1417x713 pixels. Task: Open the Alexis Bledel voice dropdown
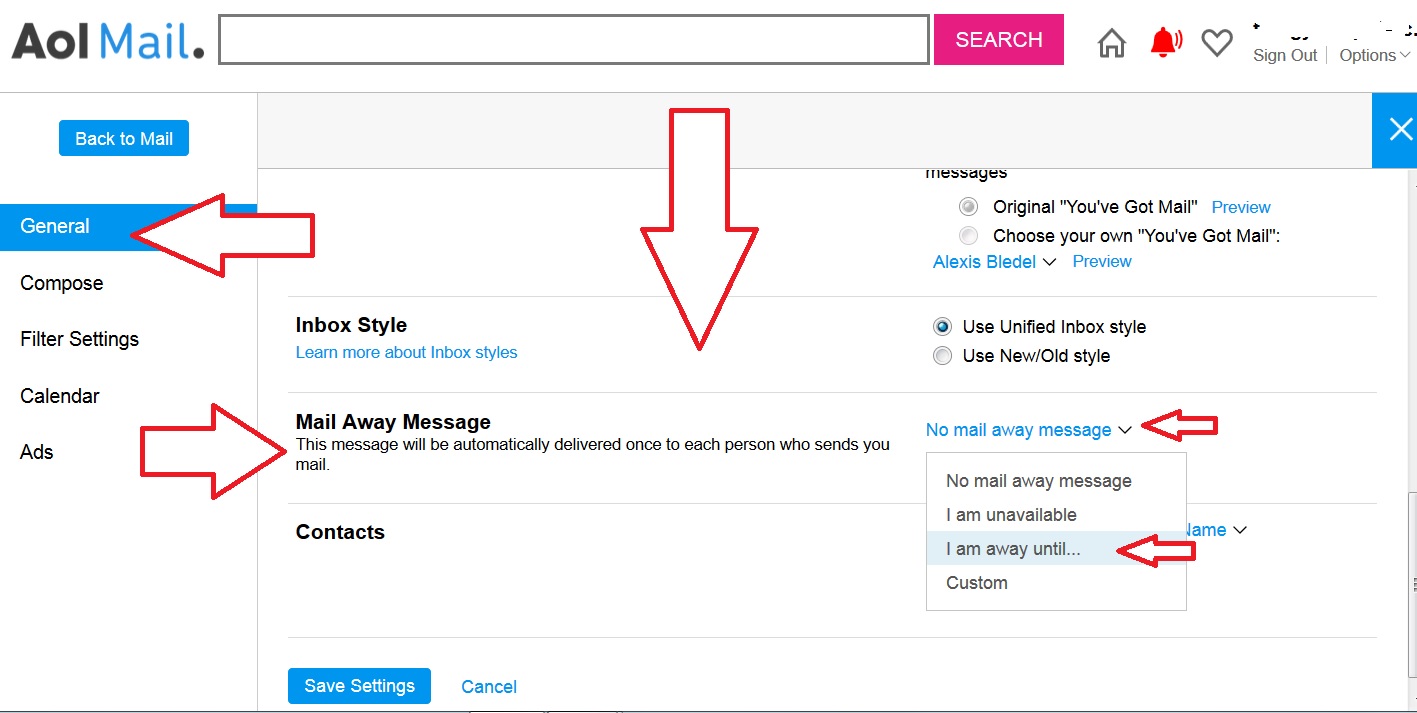point(994,261)
